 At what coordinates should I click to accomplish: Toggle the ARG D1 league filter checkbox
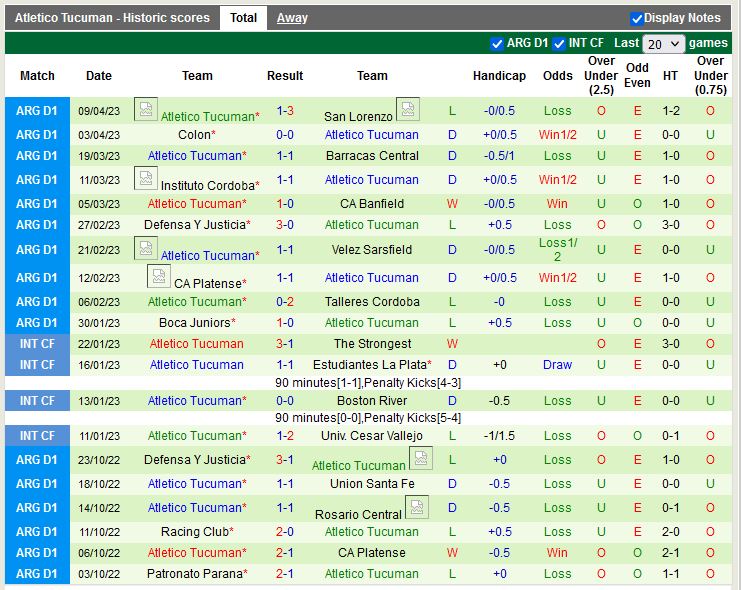coord(497,43)
